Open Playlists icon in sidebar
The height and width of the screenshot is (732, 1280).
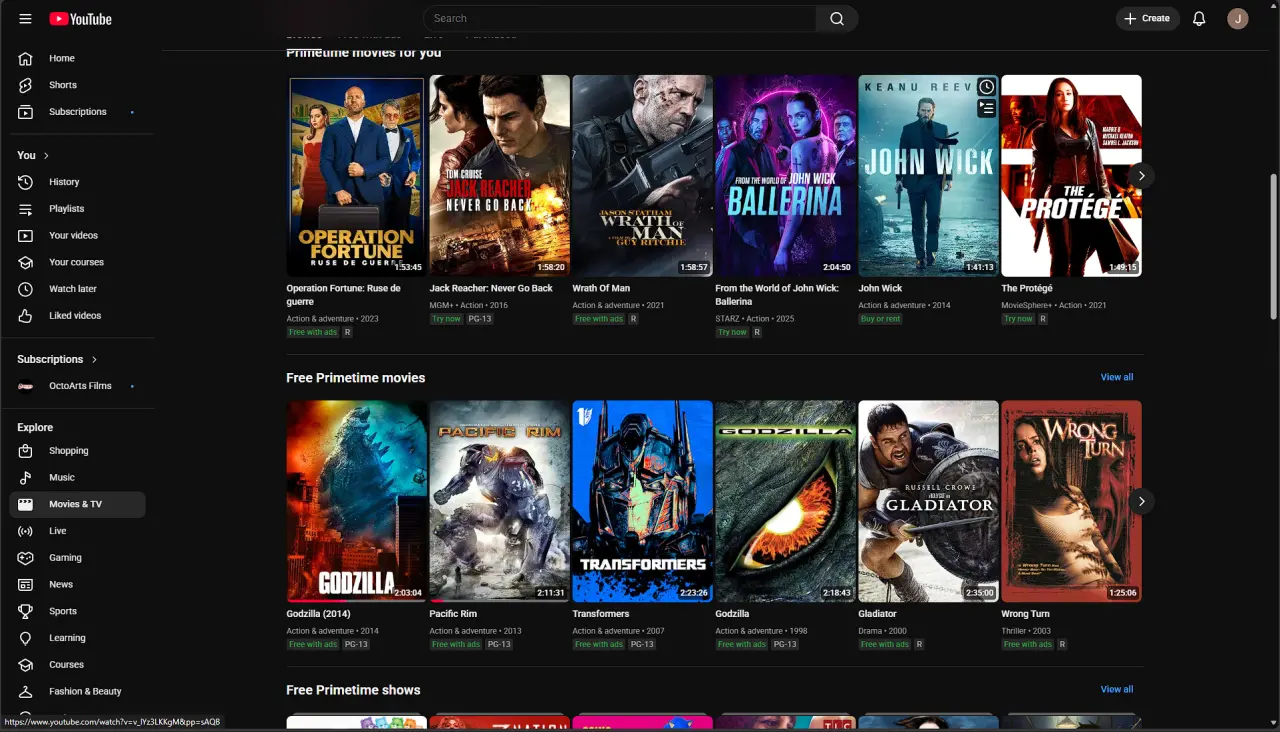click(26, 209)
